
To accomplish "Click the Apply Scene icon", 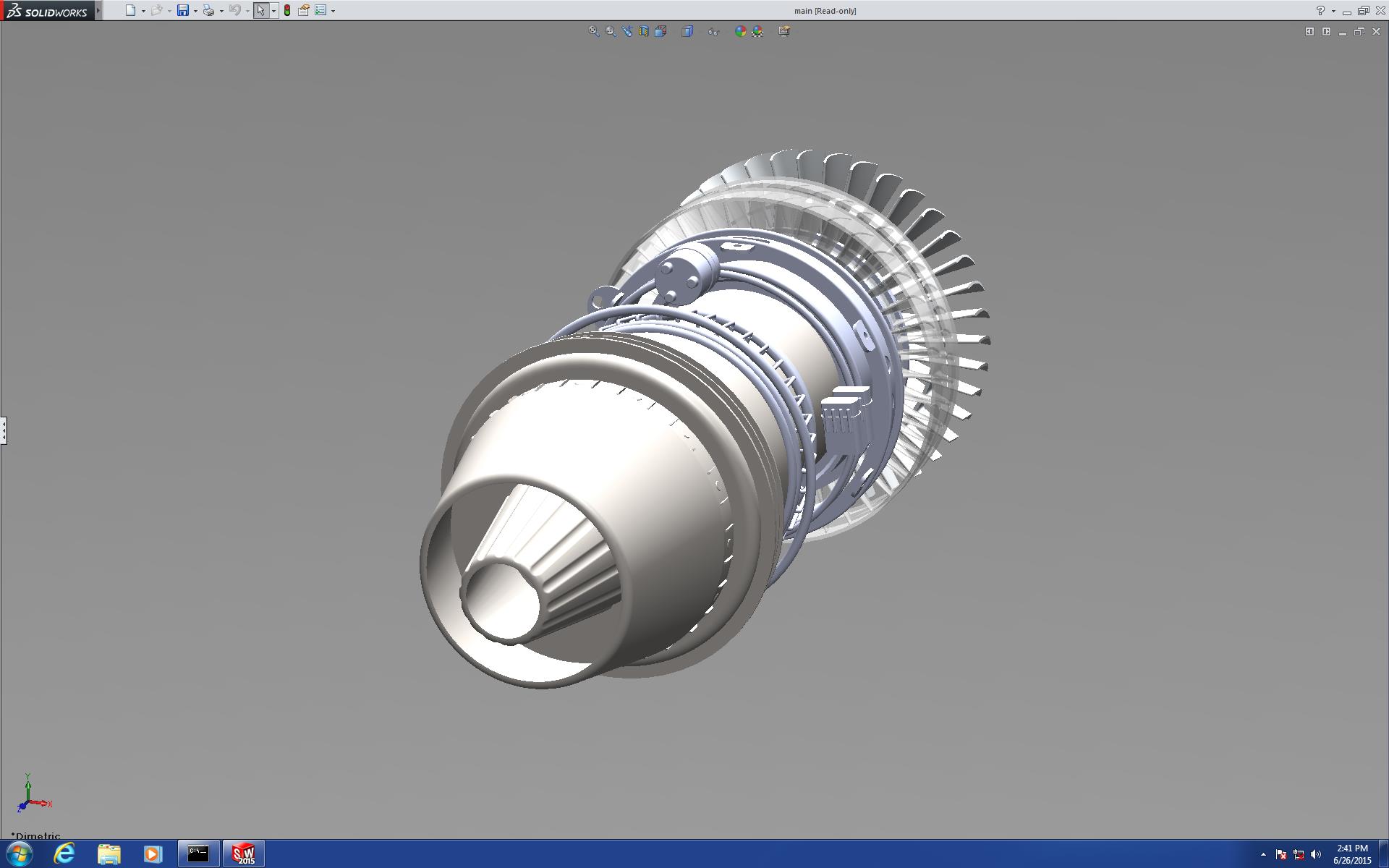I will (757, 31).
